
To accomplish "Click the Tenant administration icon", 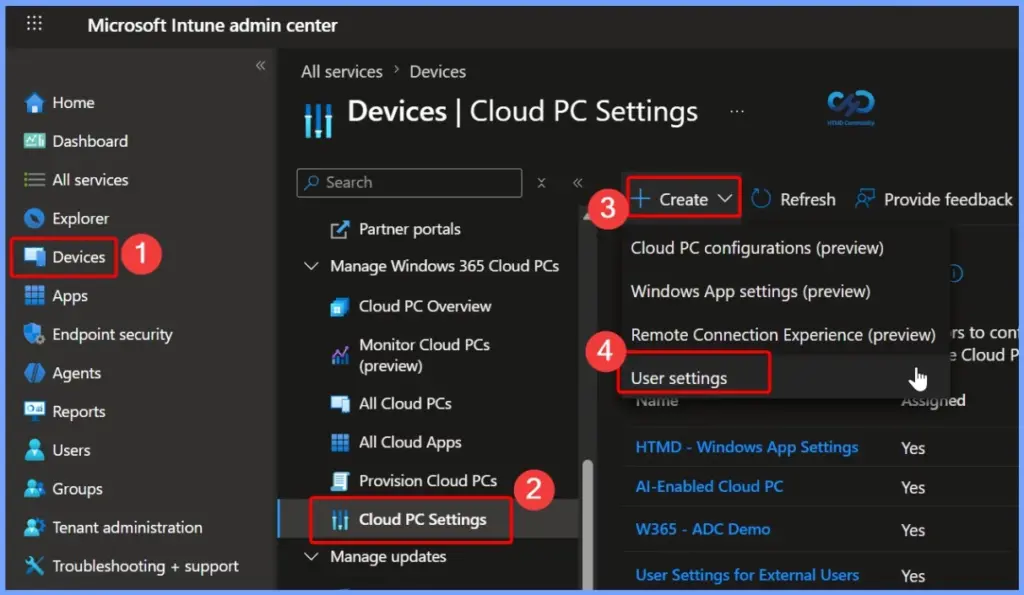I will pyautogui.click(x=34, y=527).
